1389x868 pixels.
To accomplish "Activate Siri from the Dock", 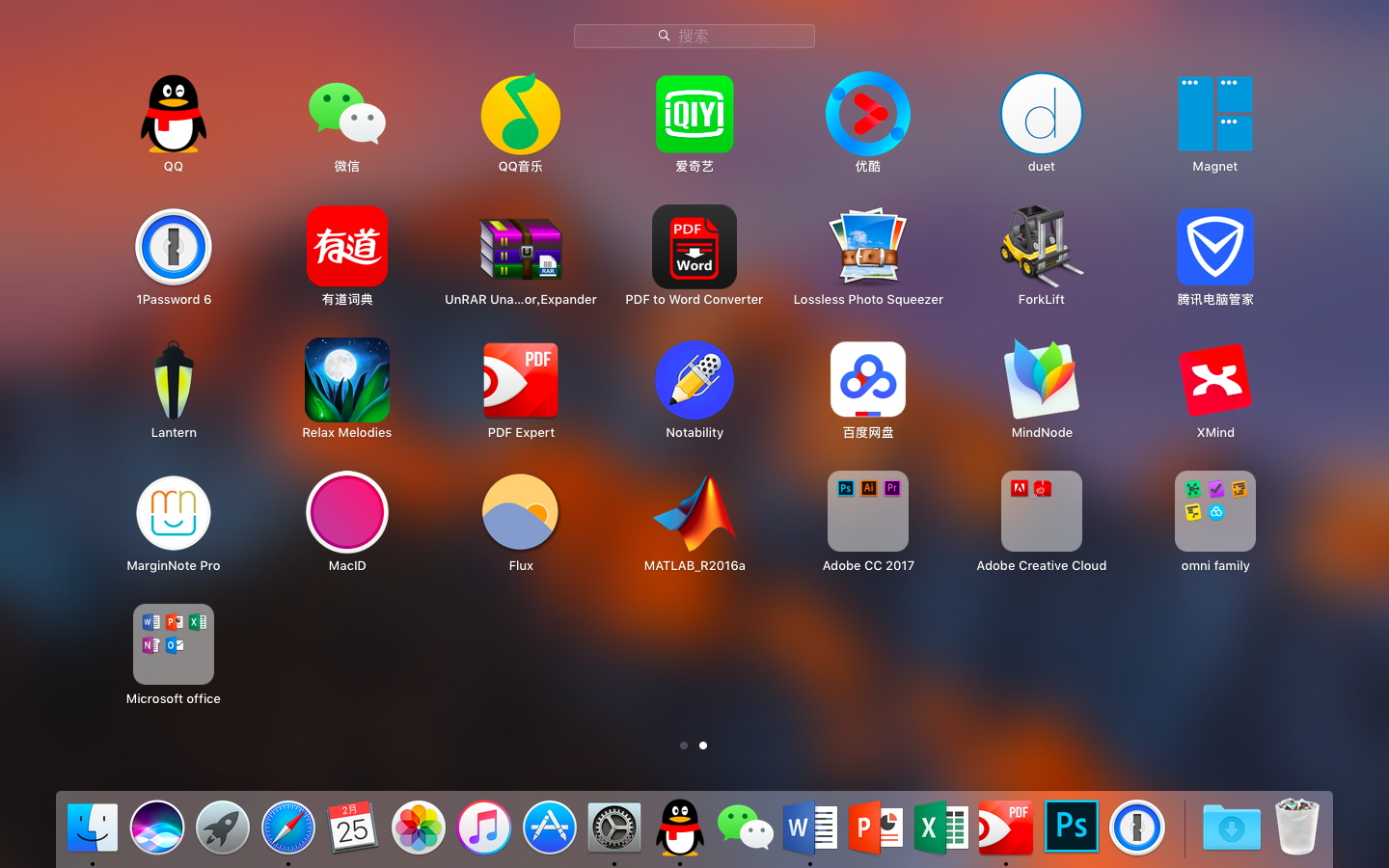I will click(x=157, y=827).
